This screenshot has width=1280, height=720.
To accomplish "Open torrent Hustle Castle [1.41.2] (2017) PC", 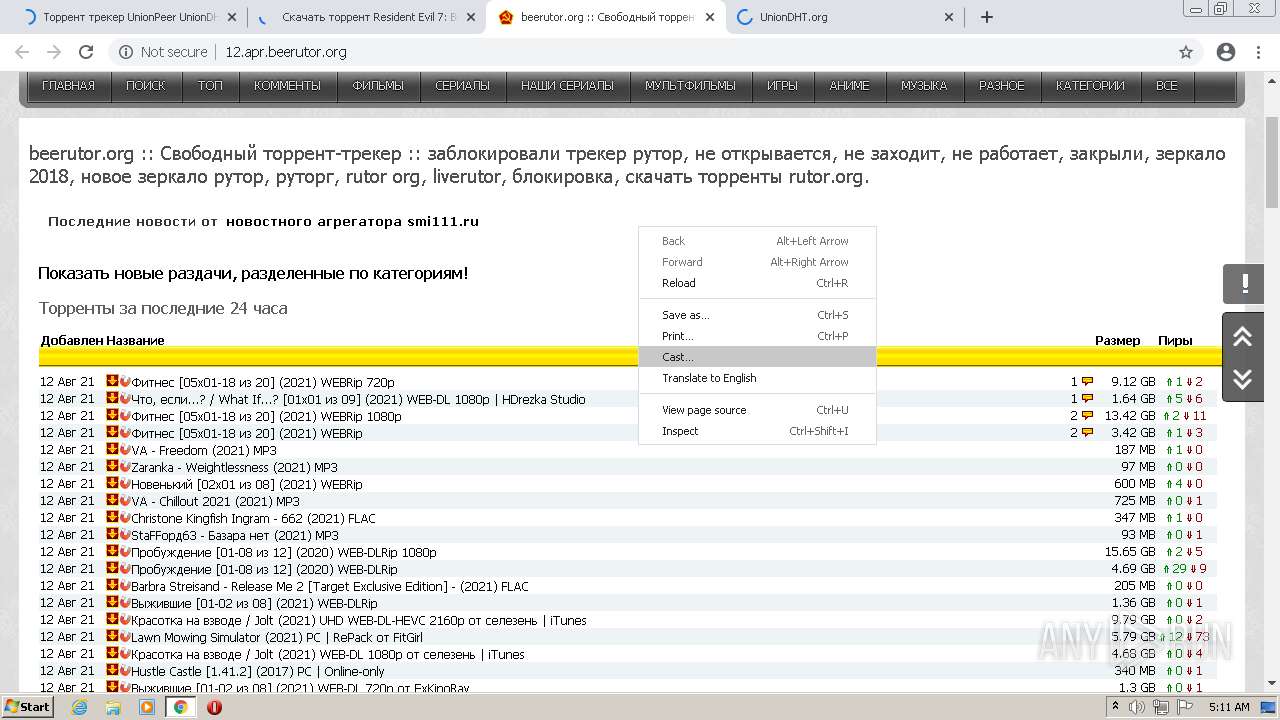I will (x=258, y=671).
